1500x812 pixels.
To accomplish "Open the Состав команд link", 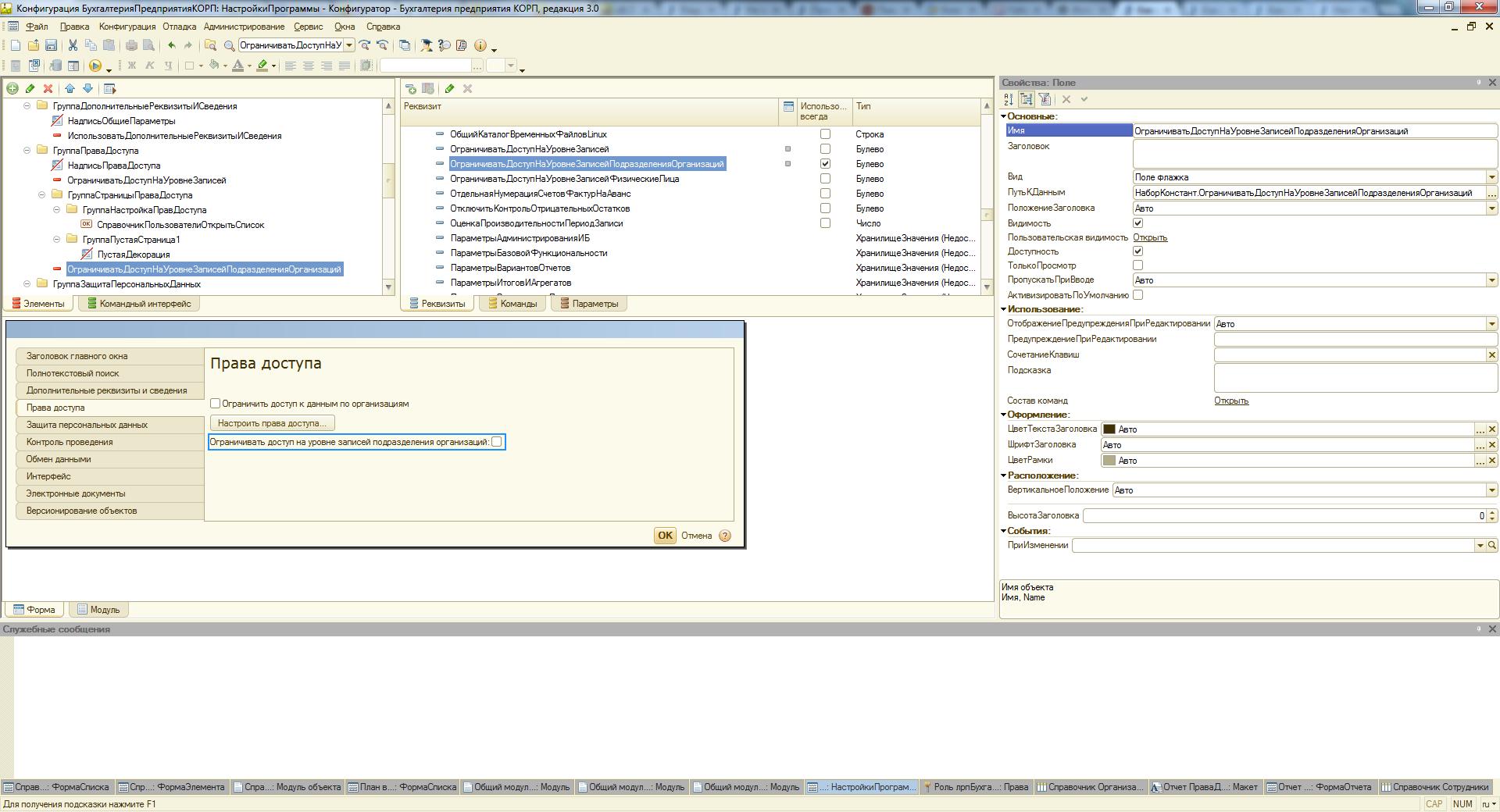I will [1231, 401].
